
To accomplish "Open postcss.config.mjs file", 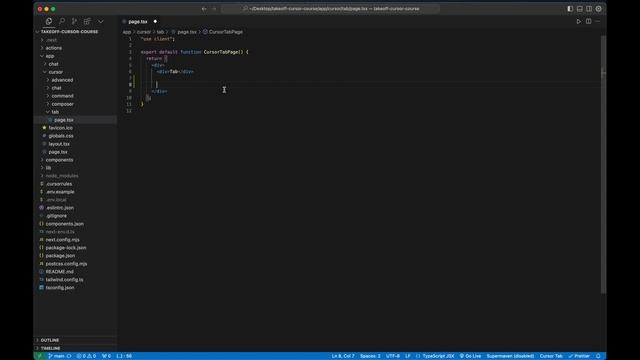I will (66, 264).
